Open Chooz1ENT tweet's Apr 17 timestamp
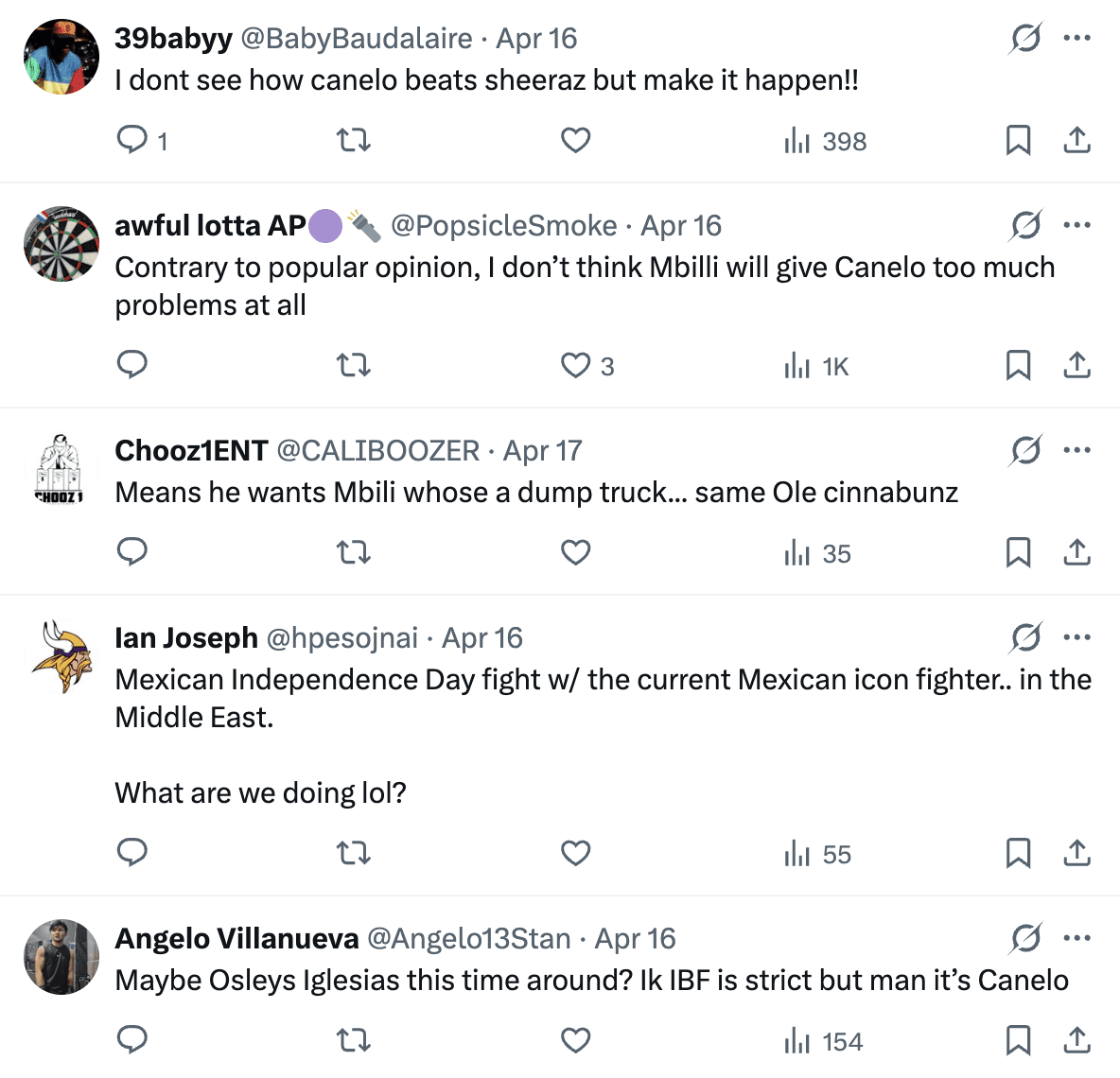Screen dimensions: 1120x1078 542,451
